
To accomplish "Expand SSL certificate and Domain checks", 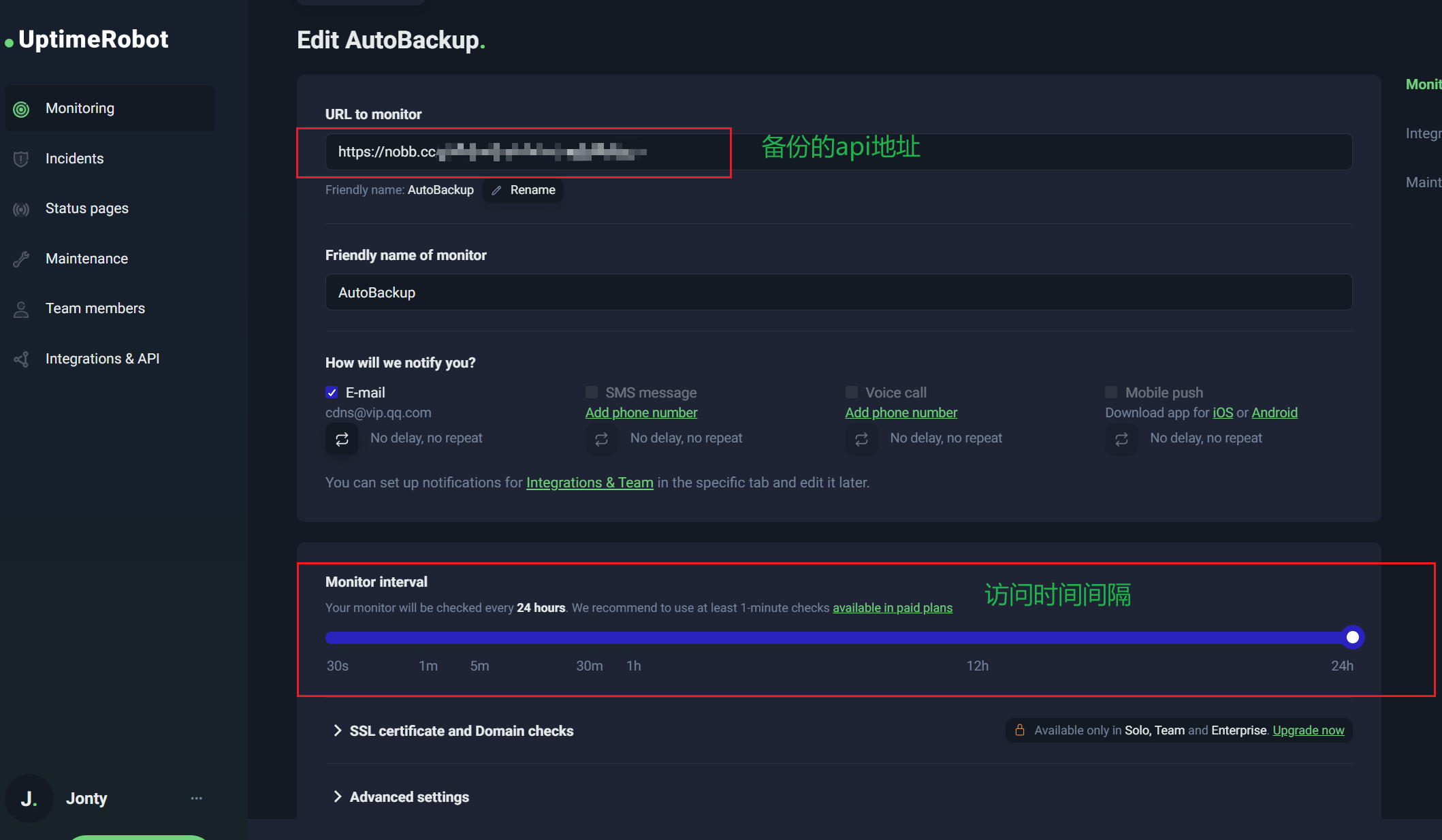I will (x=453, y=730).
